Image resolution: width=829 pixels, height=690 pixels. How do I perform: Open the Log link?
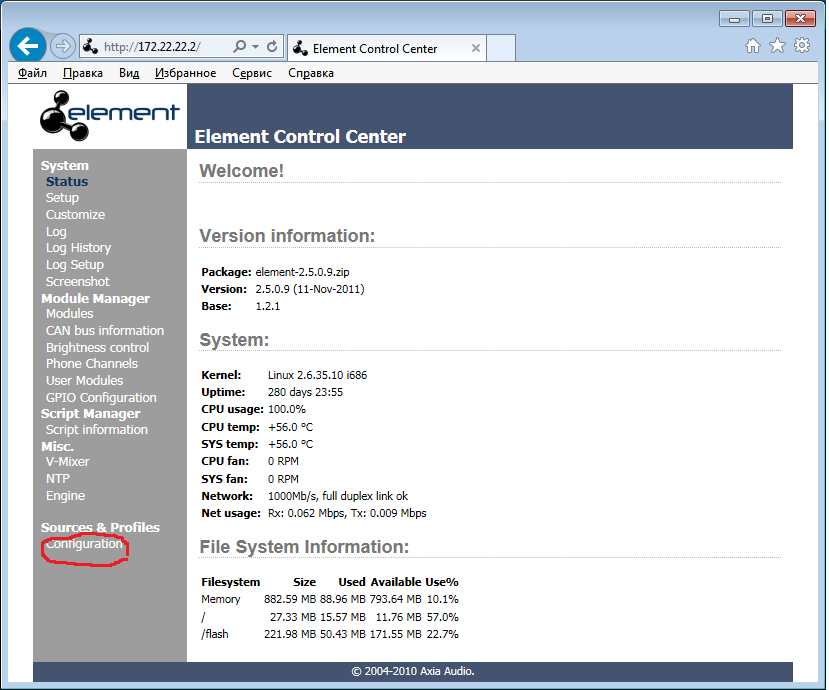click(56, 232)
